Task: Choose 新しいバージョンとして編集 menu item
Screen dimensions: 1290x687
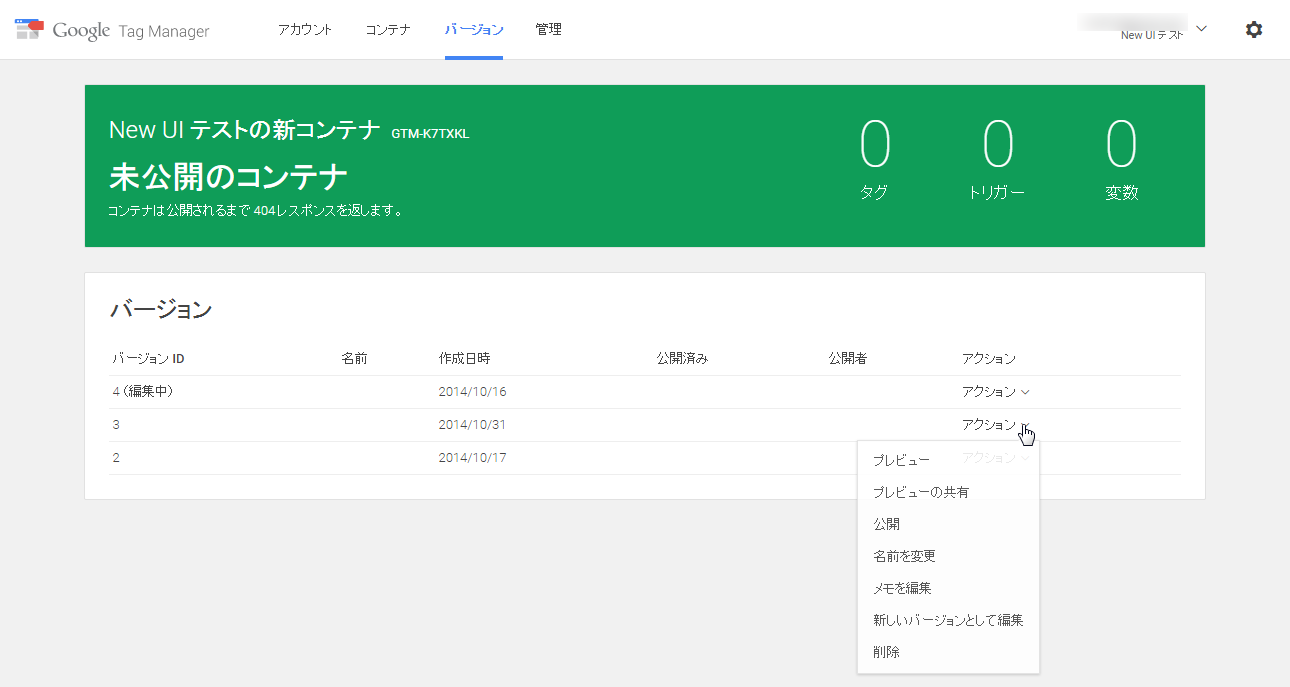Action: pos(948,620)
